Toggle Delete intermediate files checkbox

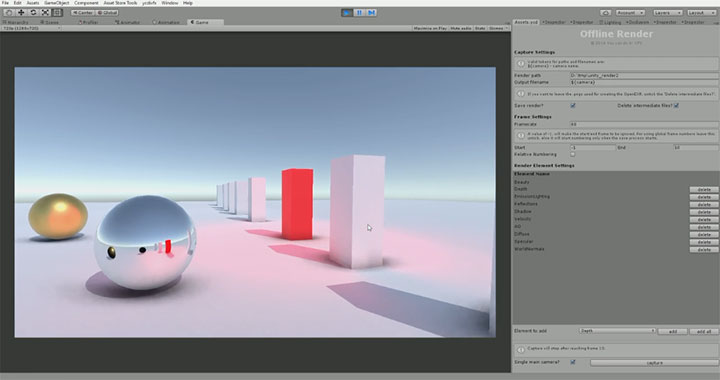pyautogui.click(x=676, y=106)
